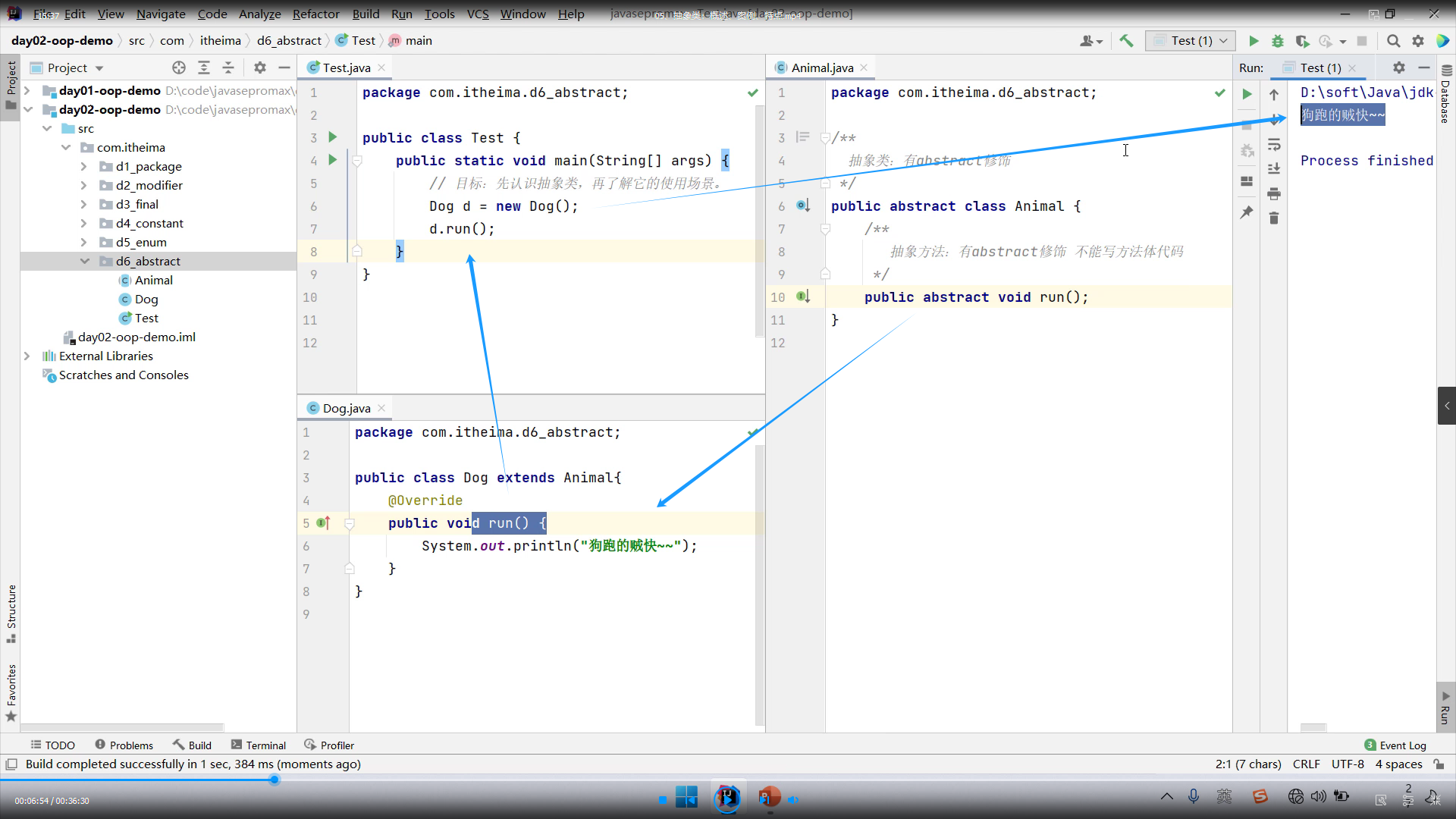The image size is (1456, 819).
Task: Switch to the Dog.java editor tab
Action: coord(346,408)
